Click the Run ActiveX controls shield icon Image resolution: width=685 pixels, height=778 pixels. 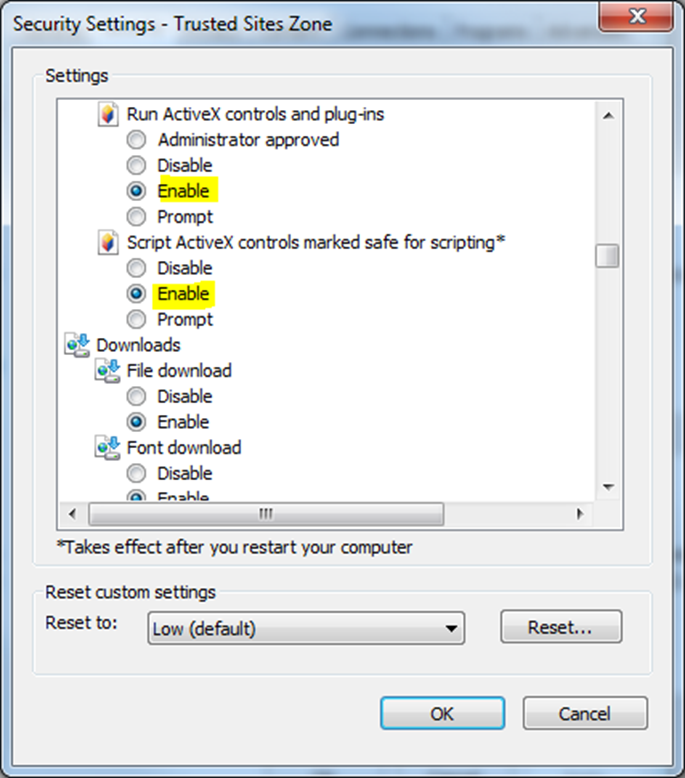pos(107,114)
